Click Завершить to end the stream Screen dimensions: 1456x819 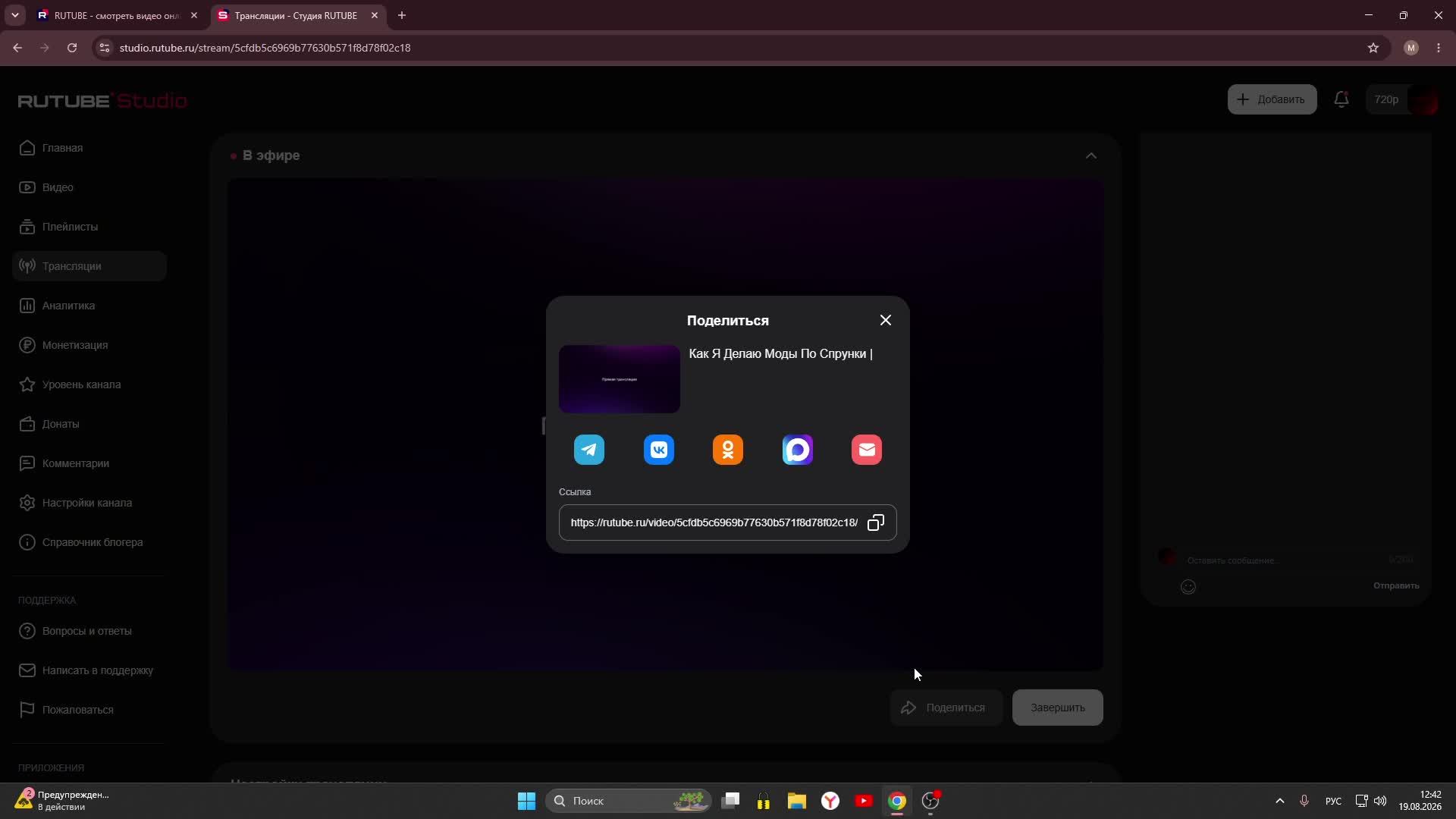1058,708
